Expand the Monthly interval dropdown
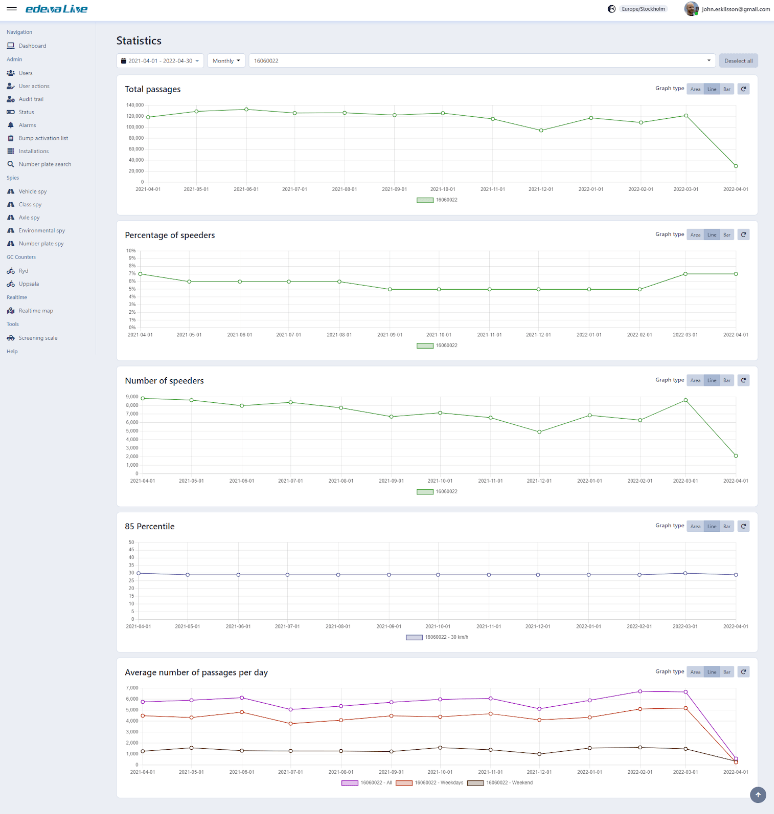 (x=226, y=61)
